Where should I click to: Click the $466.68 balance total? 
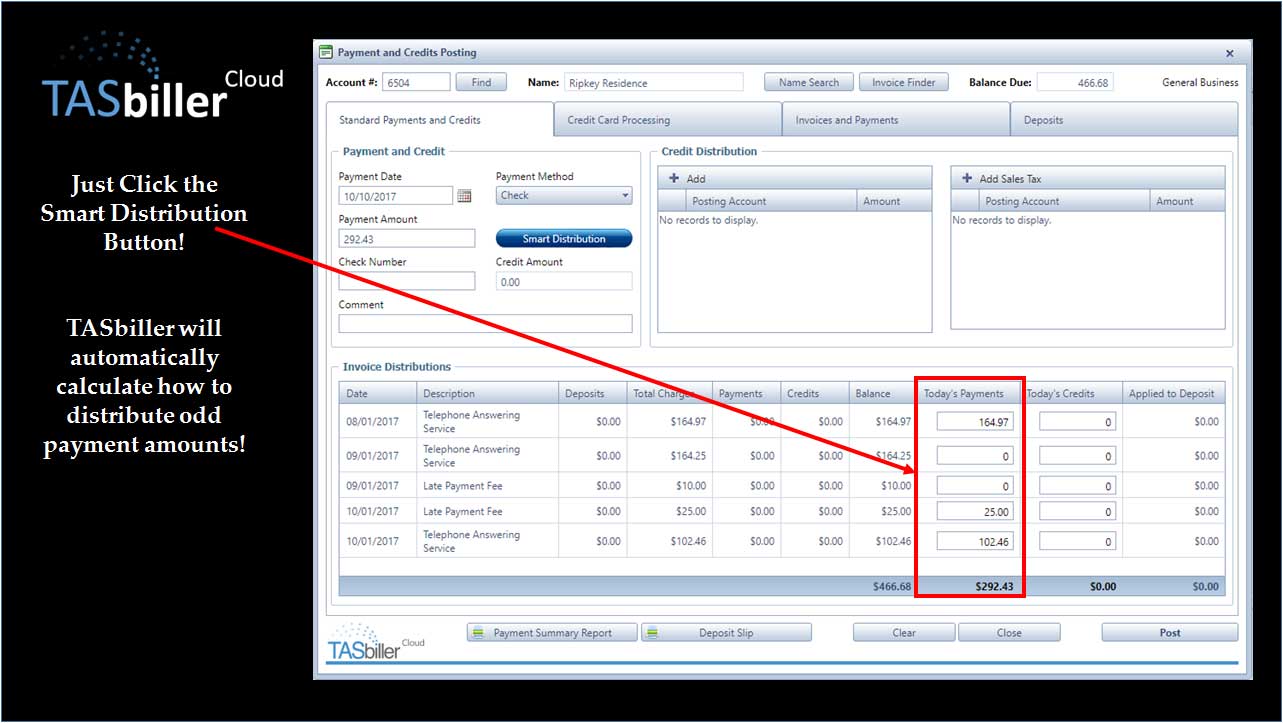point(892,587)
